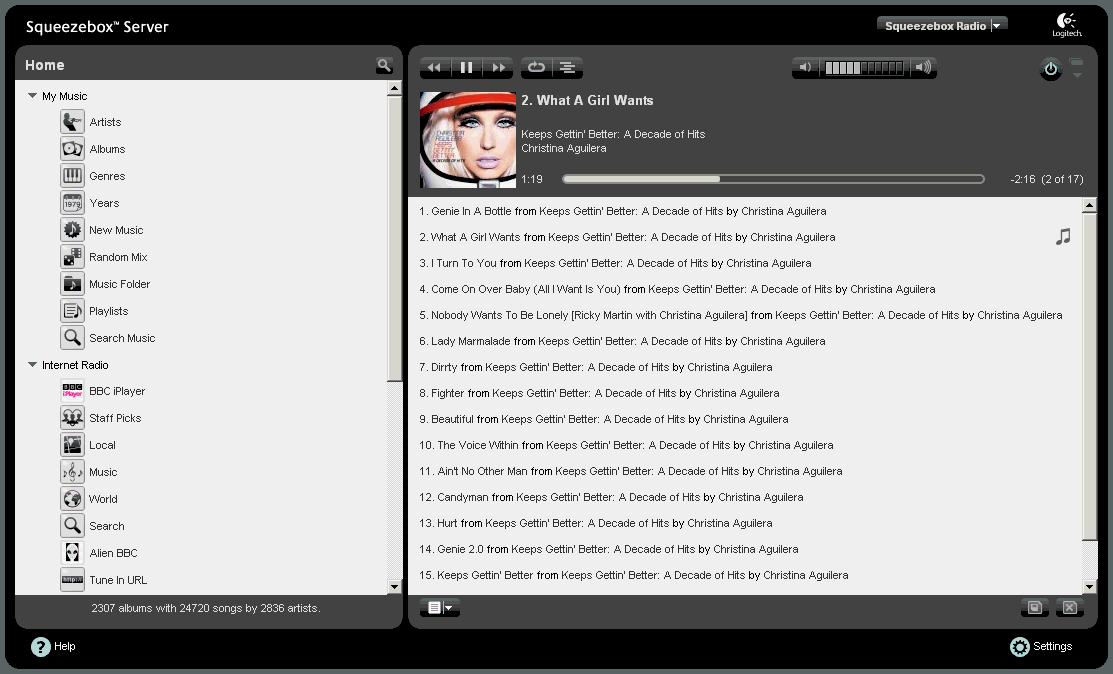Collapse the My Music tree section
Viewport: 1113px width, 674px height.
click(x=33, y=97)
